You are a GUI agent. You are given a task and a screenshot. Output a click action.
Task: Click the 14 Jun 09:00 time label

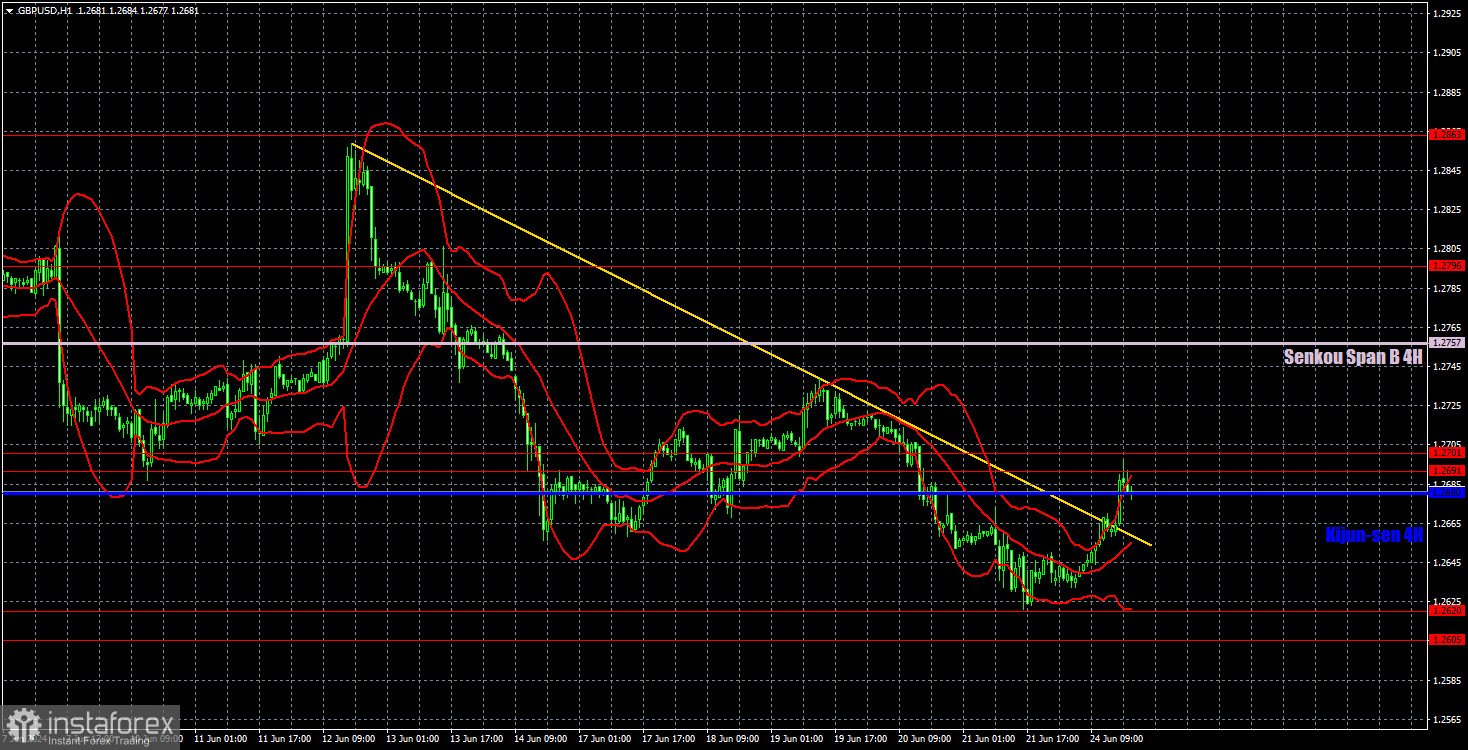click(x=539, y=740)
